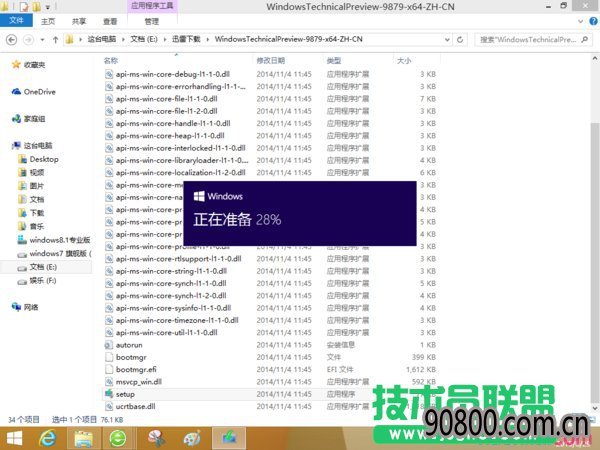Expand the ribbon with the chevron
This screenshot has width=600, height=450.
[580, 21]
